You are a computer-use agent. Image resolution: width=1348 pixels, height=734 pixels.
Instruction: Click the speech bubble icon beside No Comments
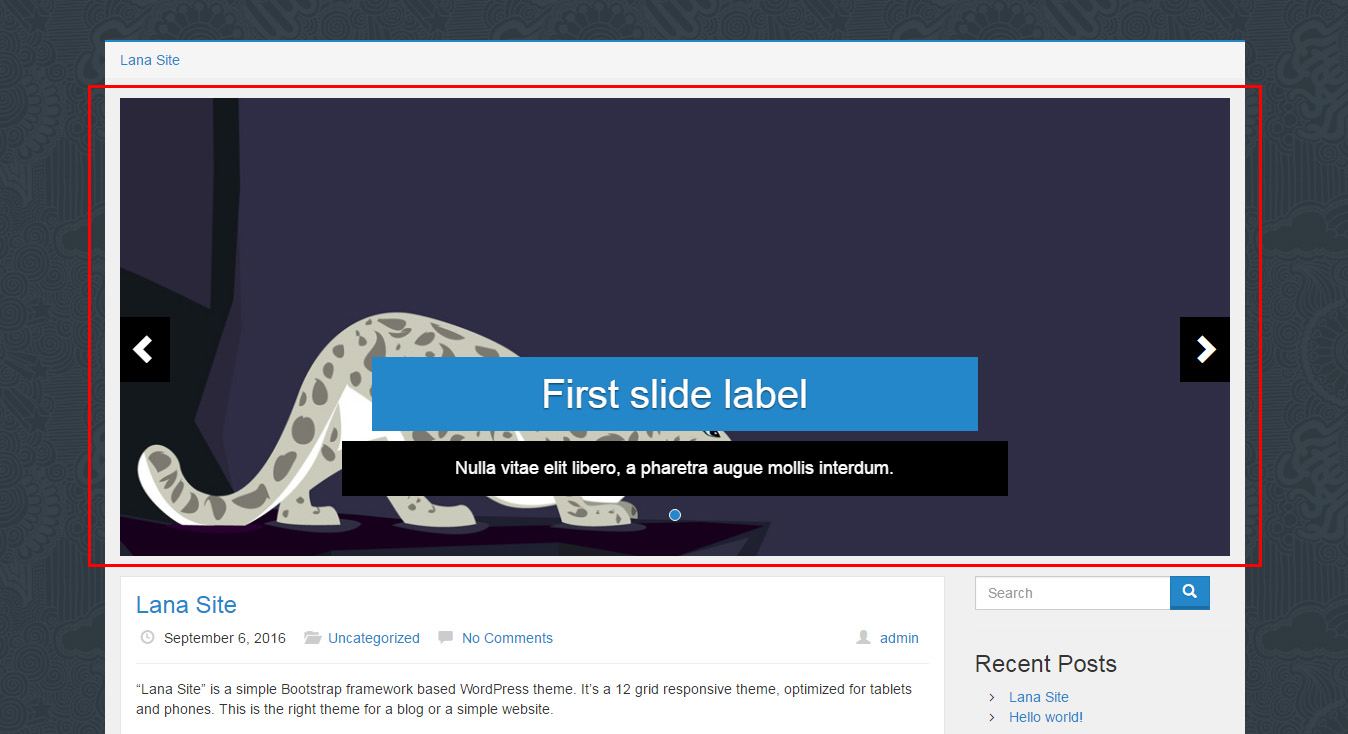pos(444,637)
